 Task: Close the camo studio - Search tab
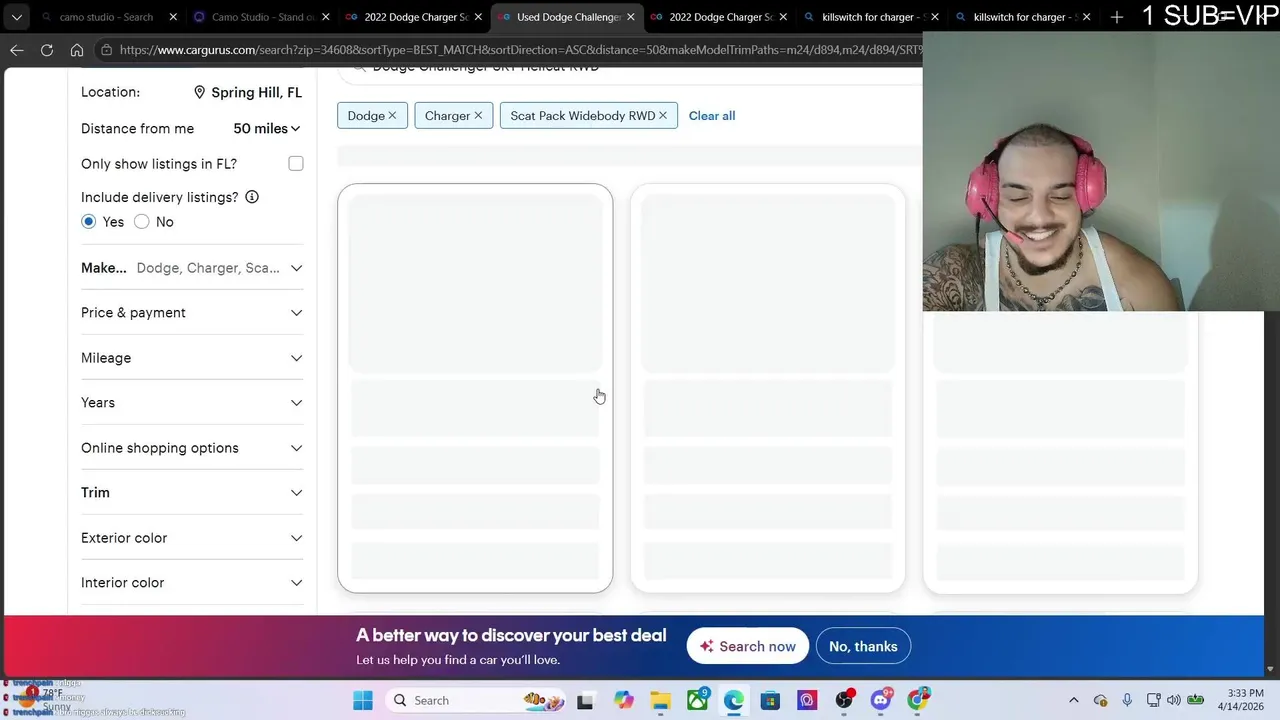(173, 17)
